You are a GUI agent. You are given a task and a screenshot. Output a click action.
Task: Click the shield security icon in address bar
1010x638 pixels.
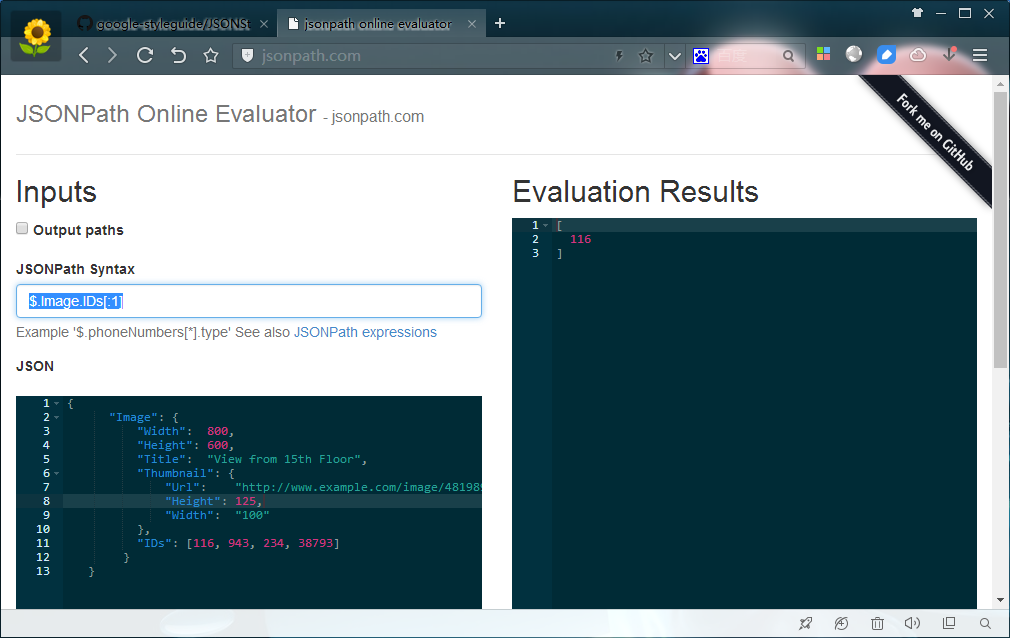click(x=247, y=56)
